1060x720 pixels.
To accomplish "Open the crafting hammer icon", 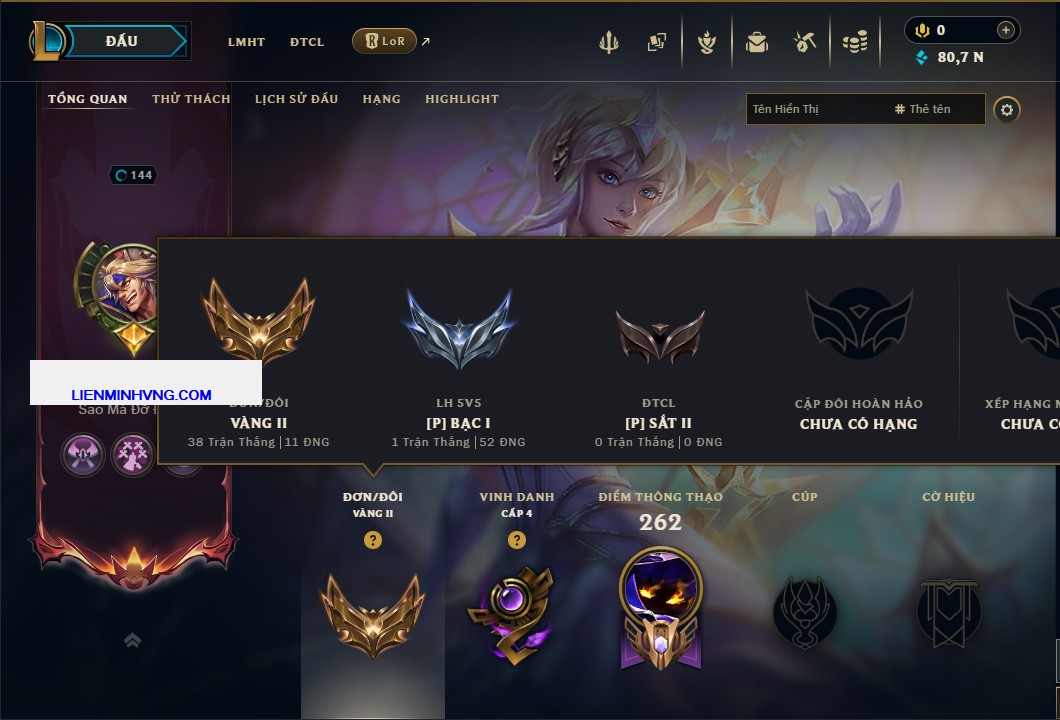I will tap(804, 43).
